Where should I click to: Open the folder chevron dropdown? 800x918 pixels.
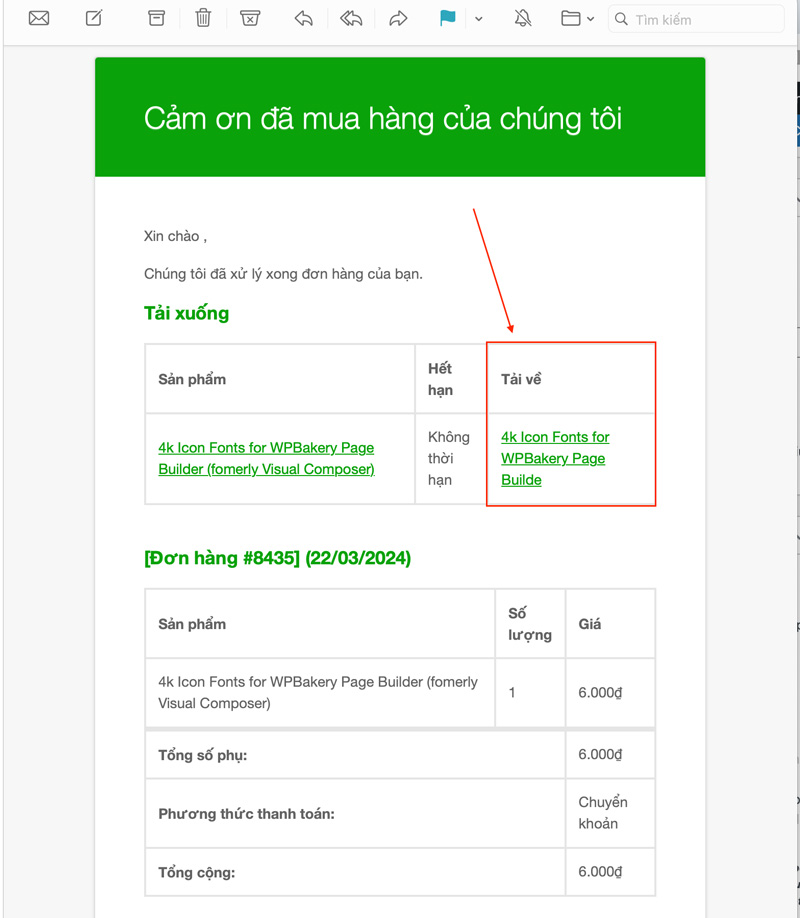point(589,19)
